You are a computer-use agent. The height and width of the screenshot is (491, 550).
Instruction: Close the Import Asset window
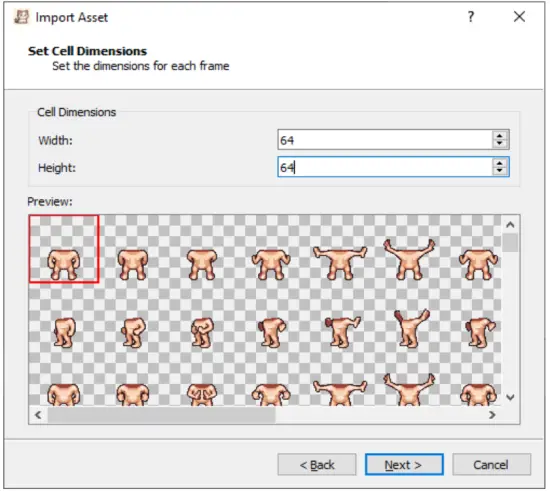click(x=519, y=16)
